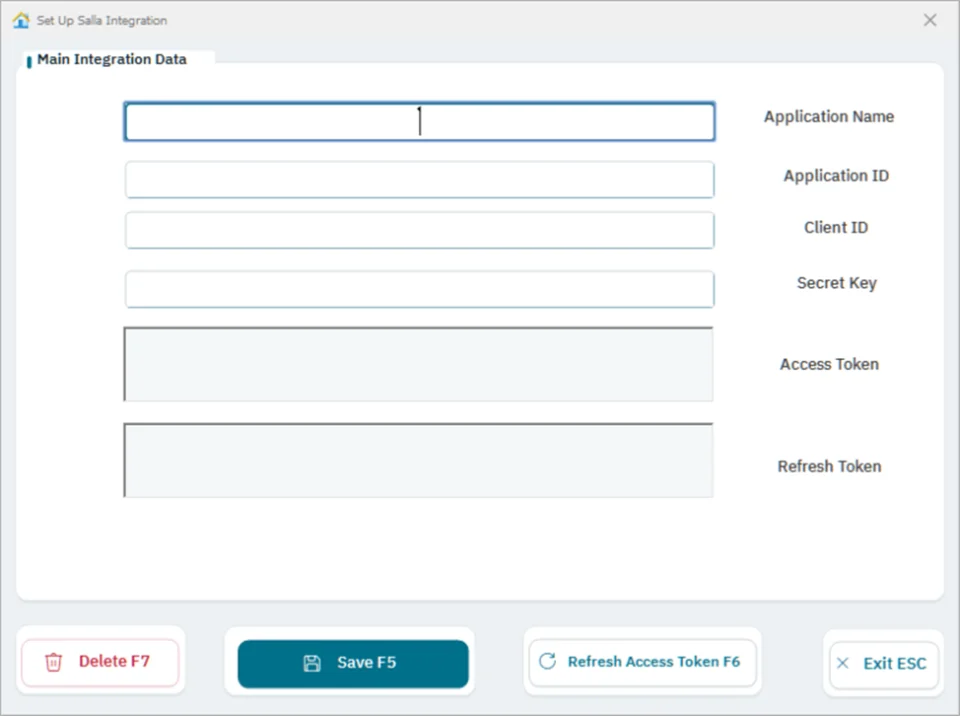Click the trash can icon on Delete
Screen dimensions: 960x716
click(53, 662)
